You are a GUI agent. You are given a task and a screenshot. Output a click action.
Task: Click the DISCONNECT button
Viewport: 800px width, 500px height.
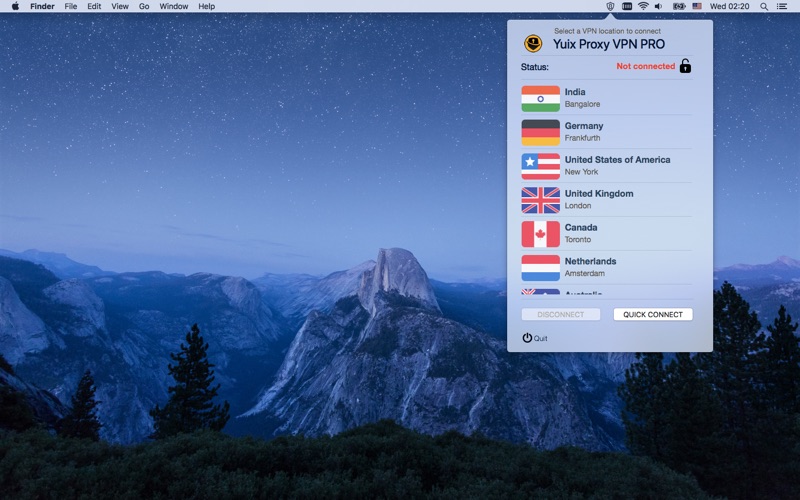[561, 314]
